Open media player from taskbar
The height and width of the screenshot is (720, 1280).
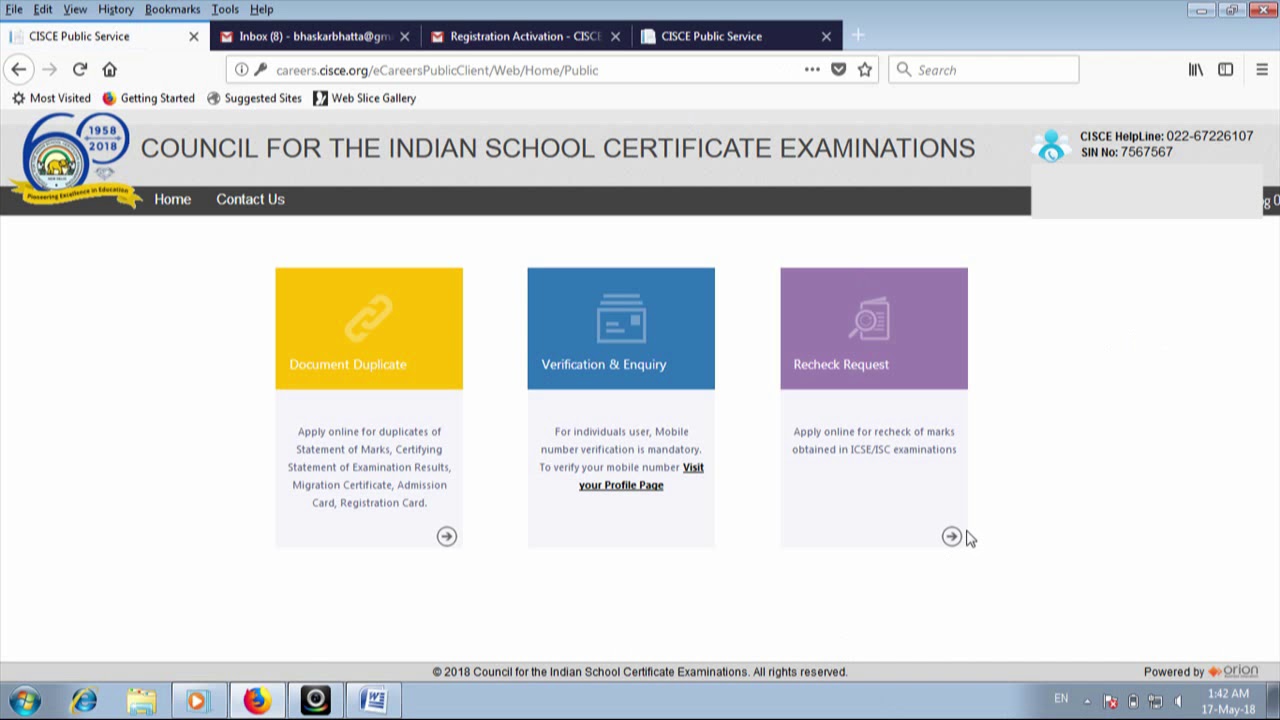(197, 701)
